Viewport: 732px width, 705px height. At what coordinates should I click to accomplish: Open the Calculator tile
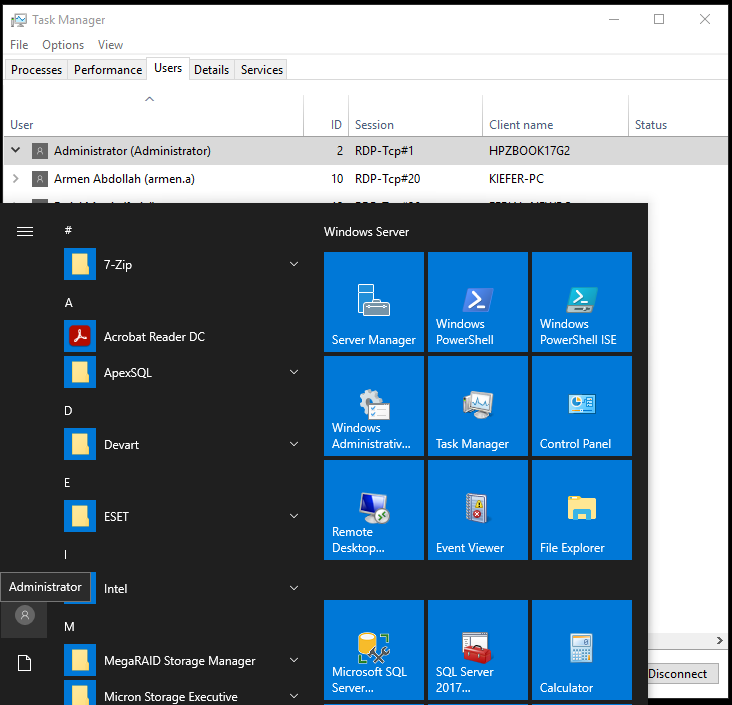pyautogui.click(x=582, y=650)
